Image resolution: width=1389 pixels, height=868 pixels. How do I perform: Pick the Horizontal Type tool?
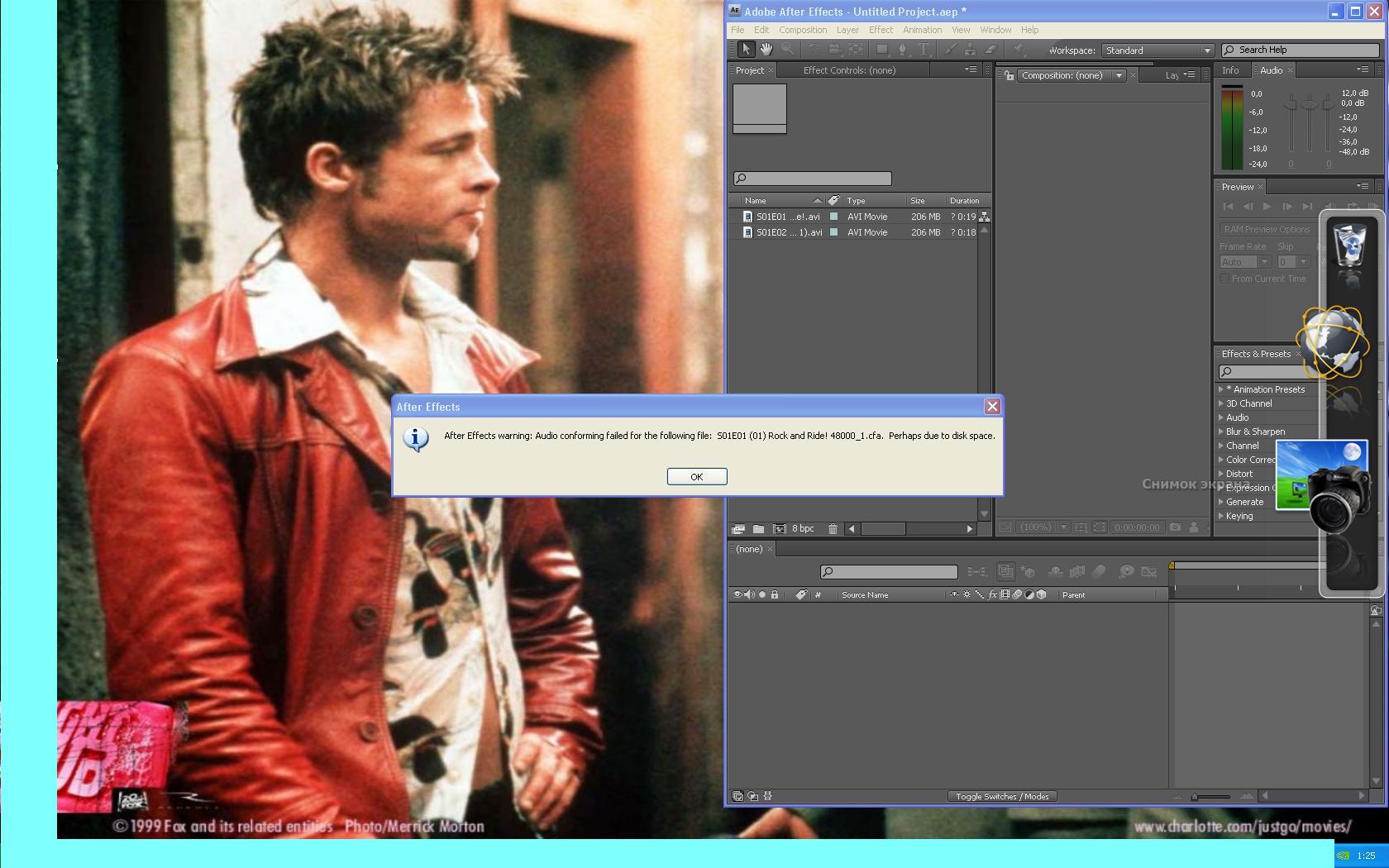[924, 50]
